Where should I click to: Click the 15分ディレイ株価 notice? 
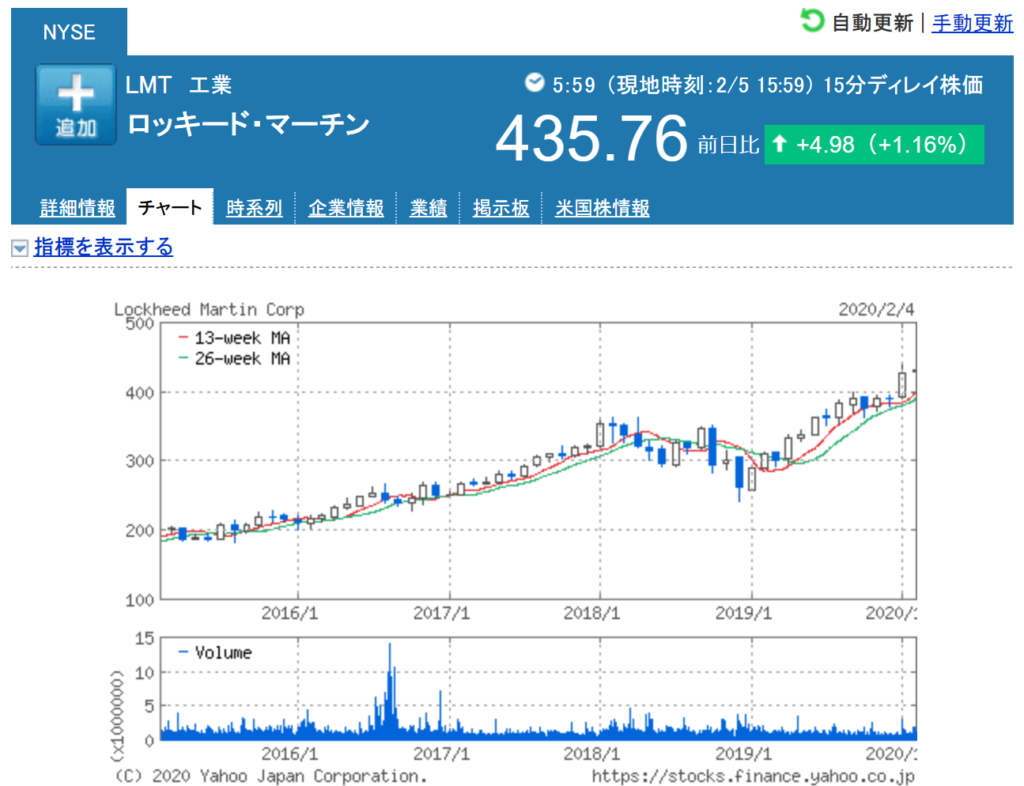pos(903,85)
